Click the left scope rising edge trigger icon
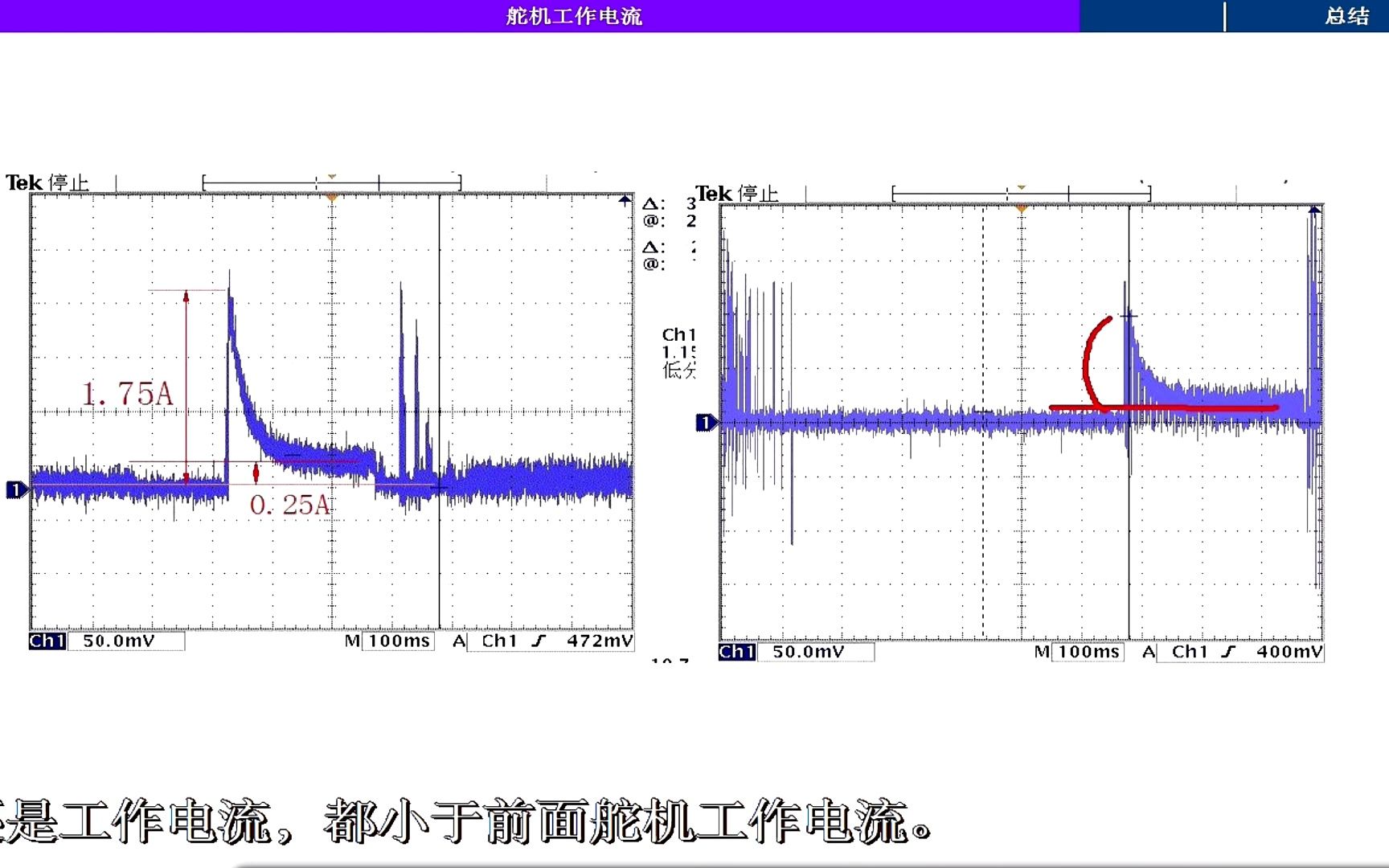The height and width of the screenshot is (868, 1389). pos(539,641)
